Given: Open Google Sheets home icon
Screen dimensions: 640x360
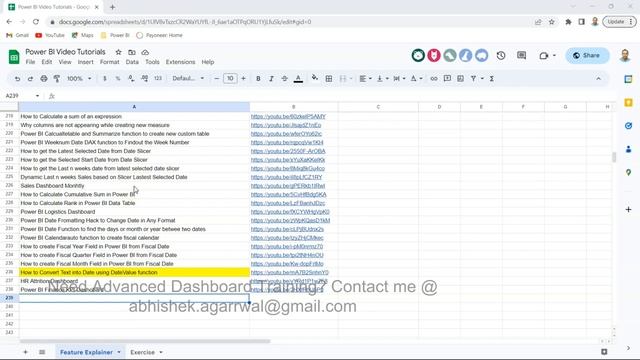Looking at the screenshot, I should [14, 56].
